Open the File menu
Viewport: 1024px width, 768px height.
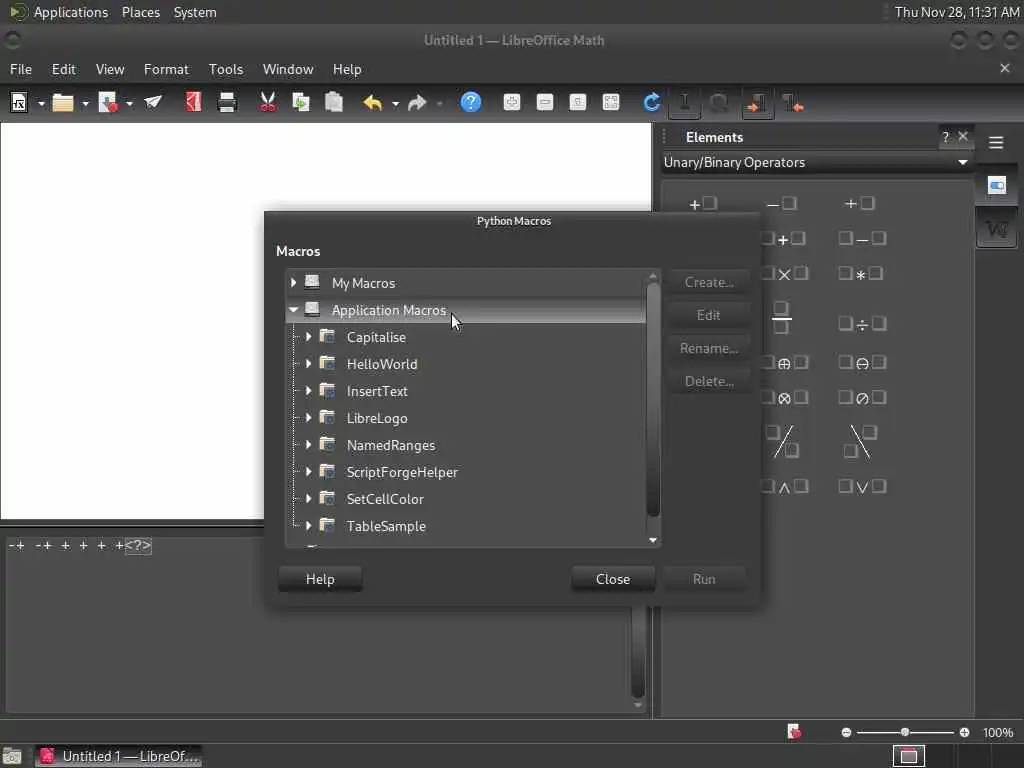click(21, 69)
